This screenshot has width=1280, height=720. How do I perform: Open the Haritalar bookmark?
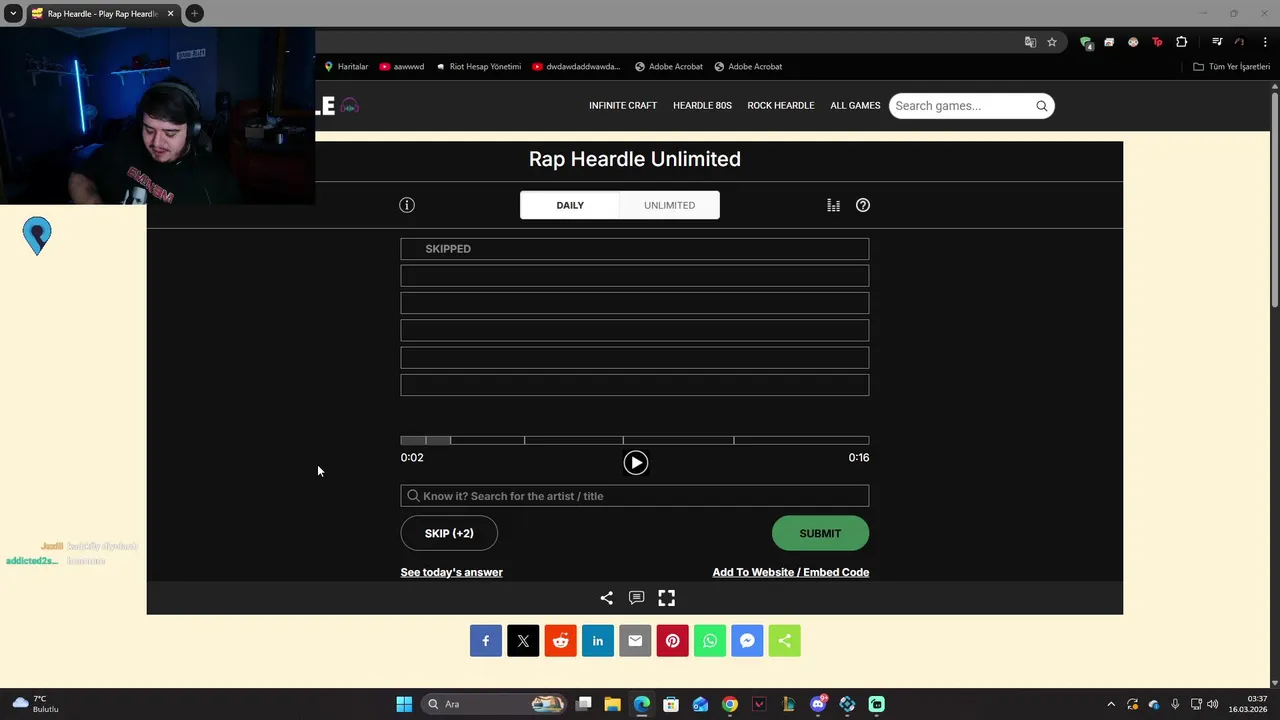[x=346, y=67]
